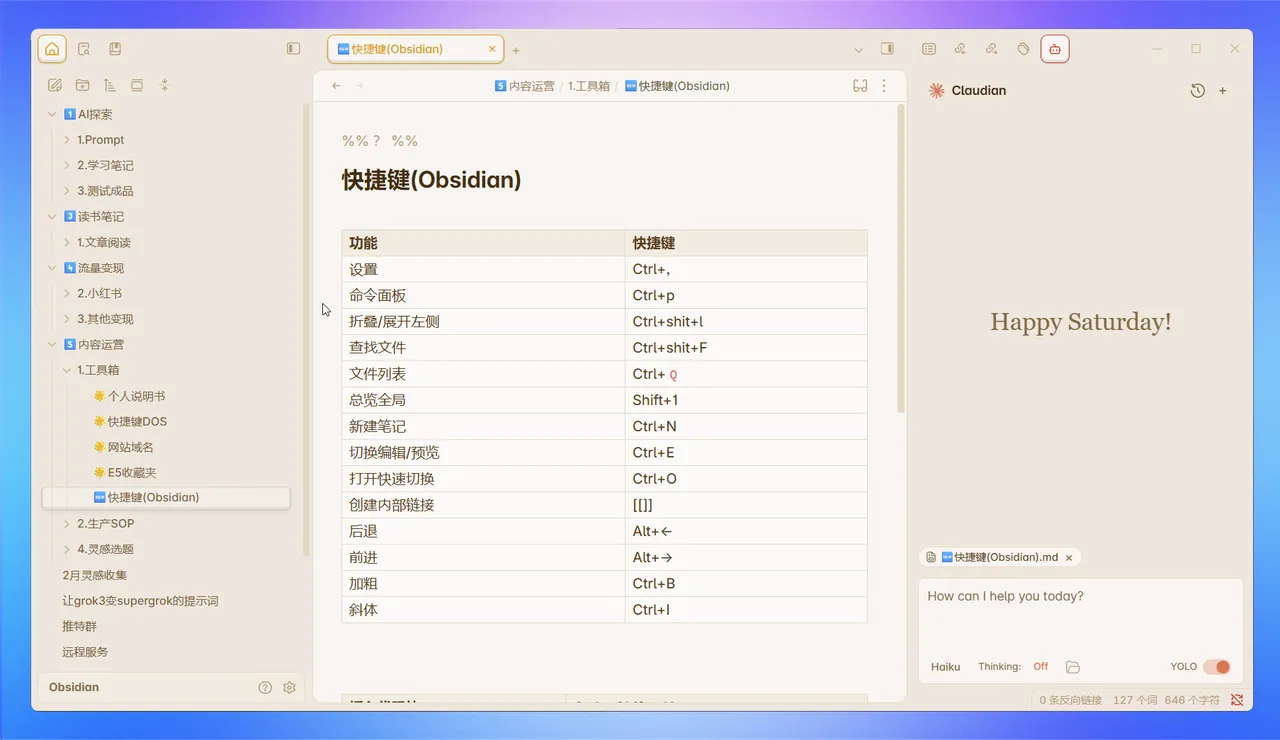Collapse the 1.工具箱 folder
Image resolution: width=1280 pixels, height=740 pixels.
[67, 370]
